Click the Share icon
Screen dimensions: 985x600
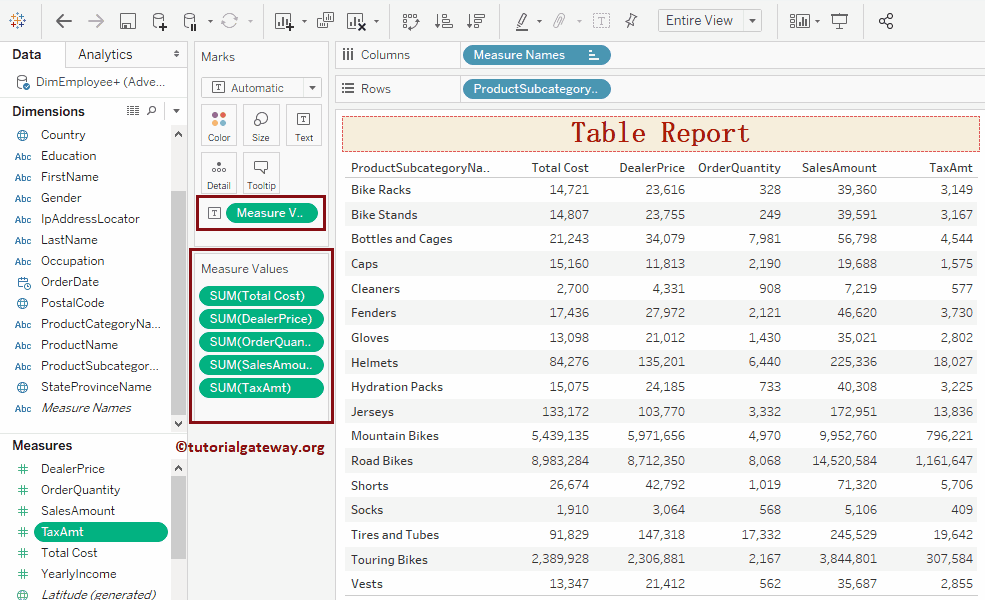pyautogui.click(x=885, y=21)
